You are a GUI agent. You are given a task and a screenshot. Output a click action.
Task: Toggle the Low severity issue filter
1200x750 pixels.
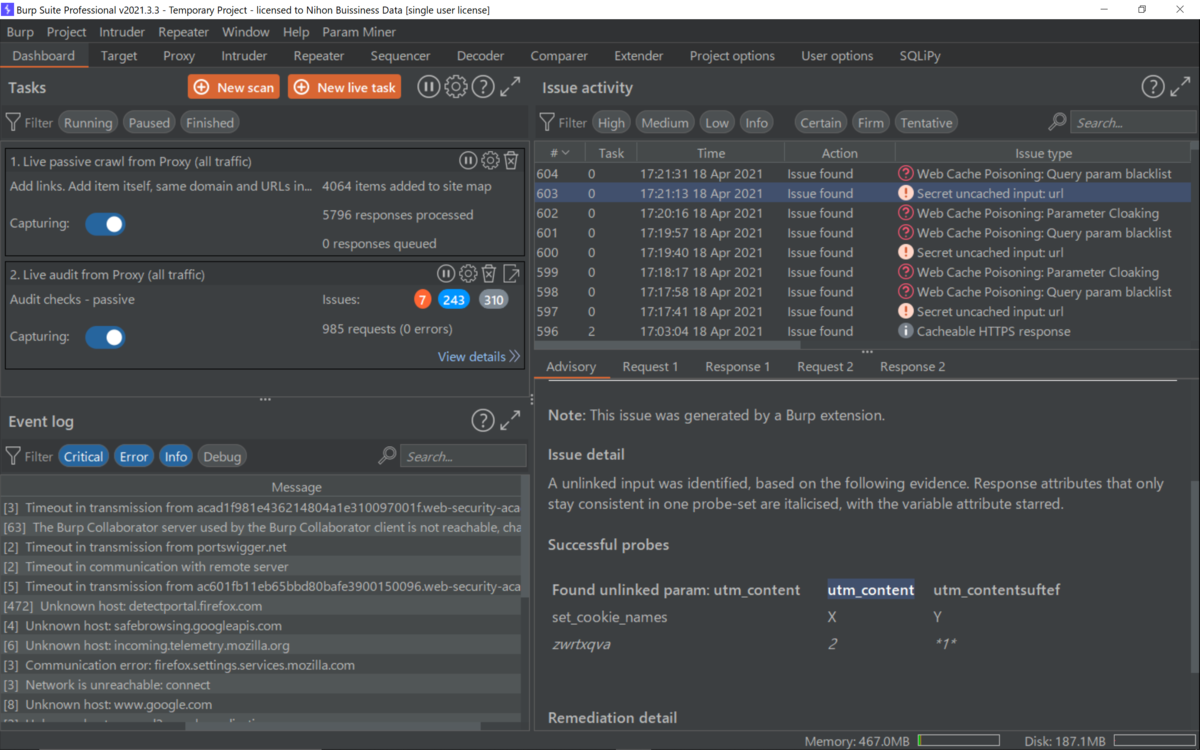point(717,123)
